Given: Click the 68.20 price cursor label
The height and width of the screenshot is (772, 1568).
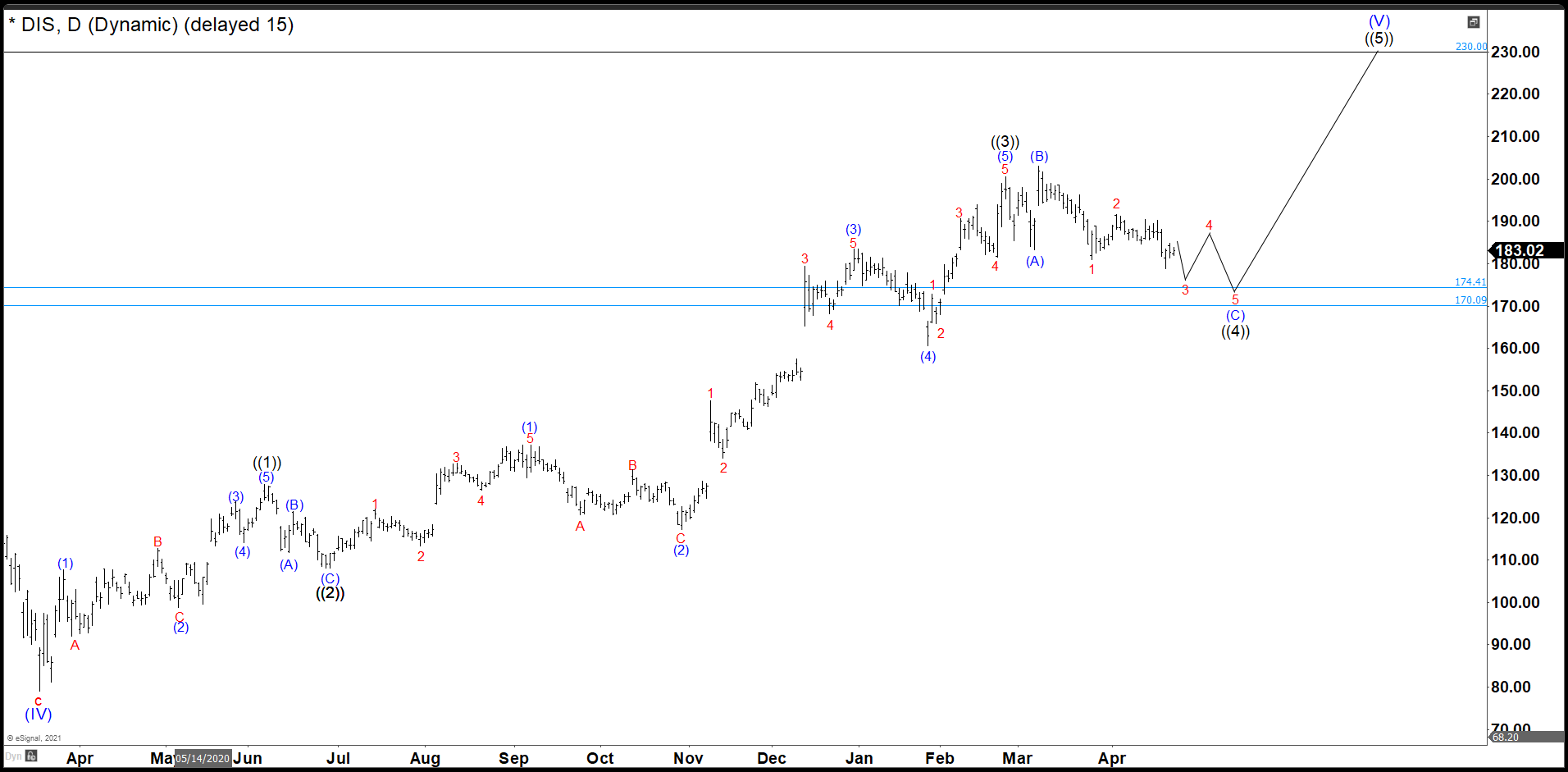Looking at the screenshot, I should 1506,737.
